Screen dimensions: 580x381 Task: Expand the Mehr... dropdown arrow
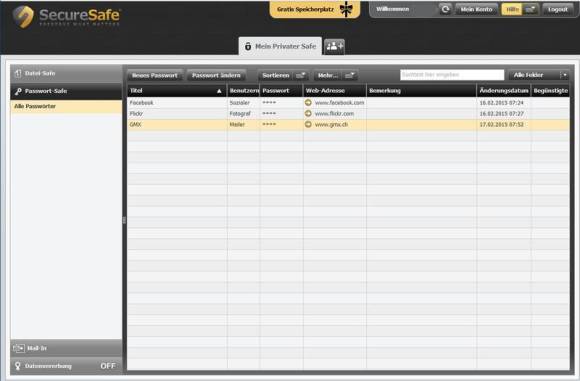tap(349, 75)
